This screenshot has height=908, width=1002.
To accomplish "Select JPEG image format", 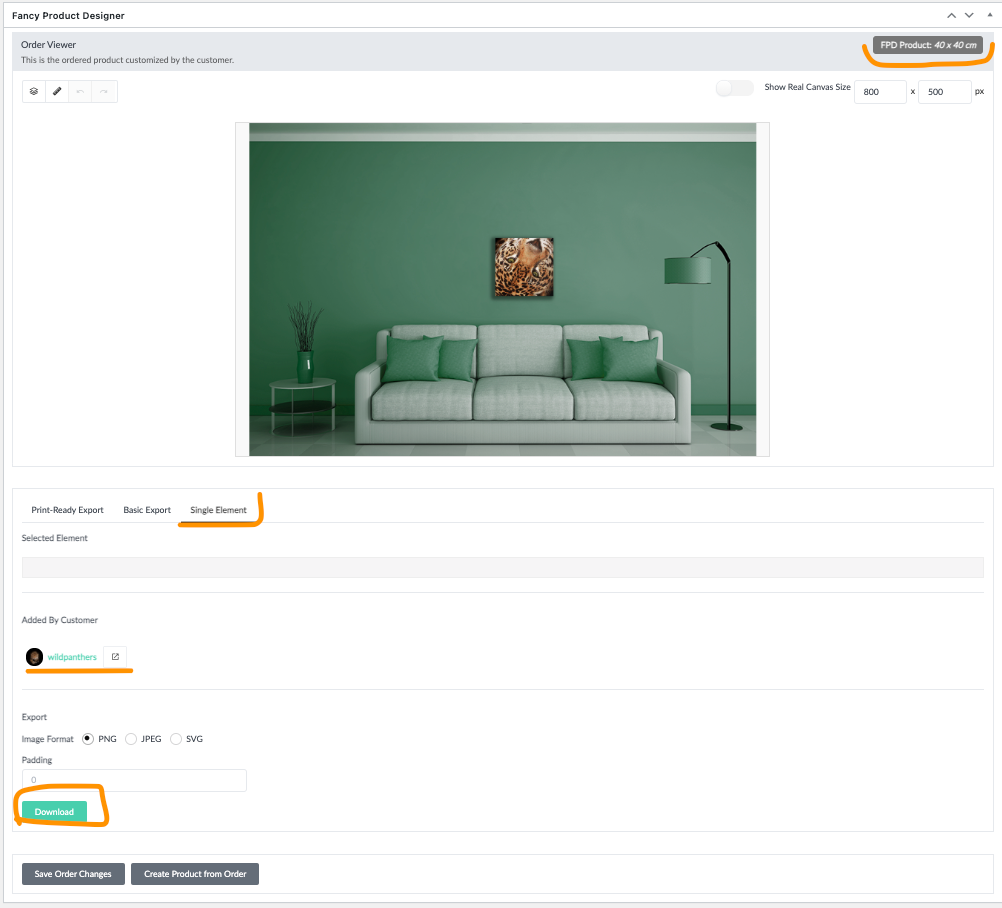I will 130,739.
